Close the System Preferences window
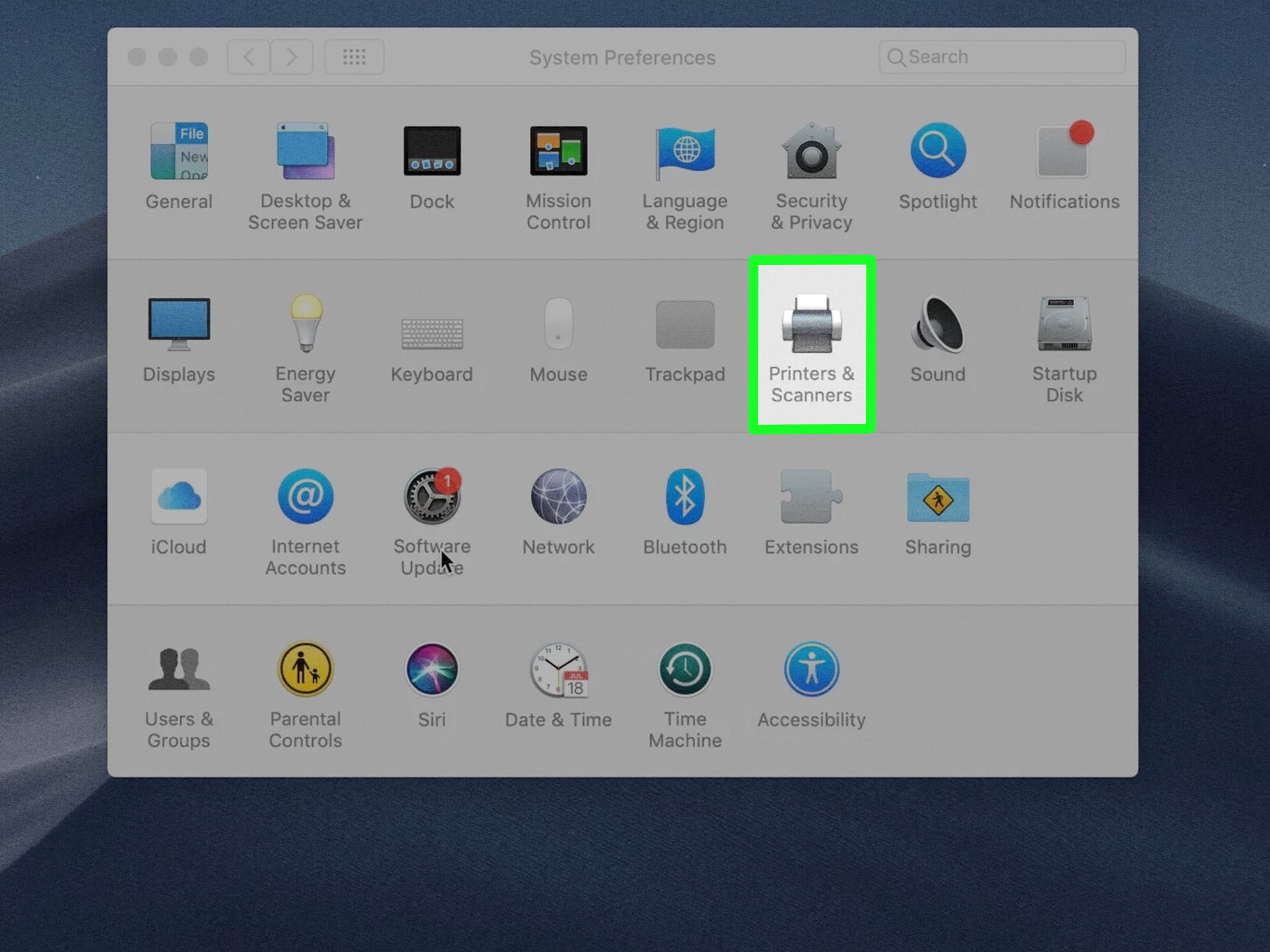 137,57
